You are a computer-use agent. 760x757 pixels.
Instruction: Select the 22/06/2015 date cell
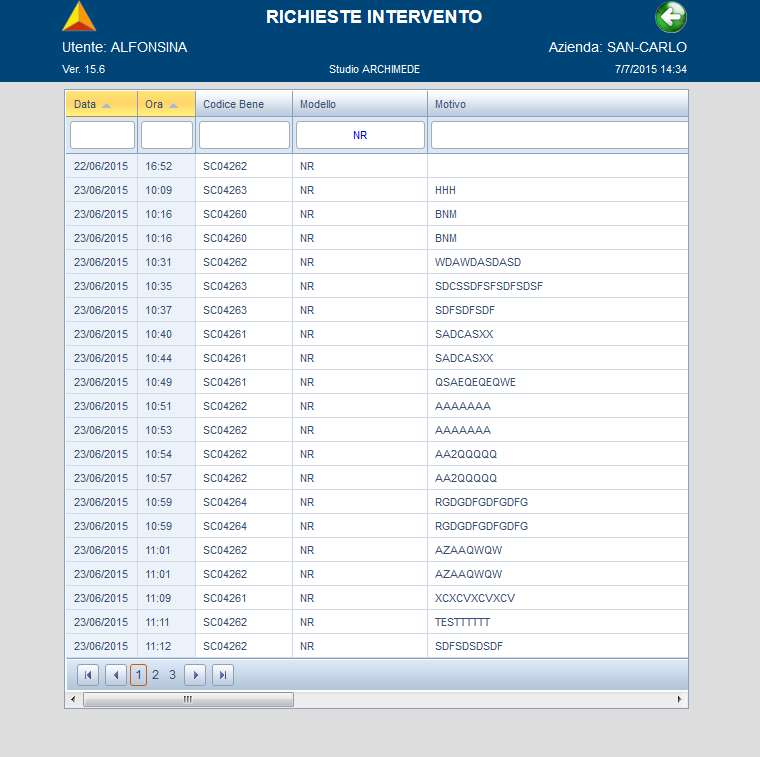pos(101,166)
